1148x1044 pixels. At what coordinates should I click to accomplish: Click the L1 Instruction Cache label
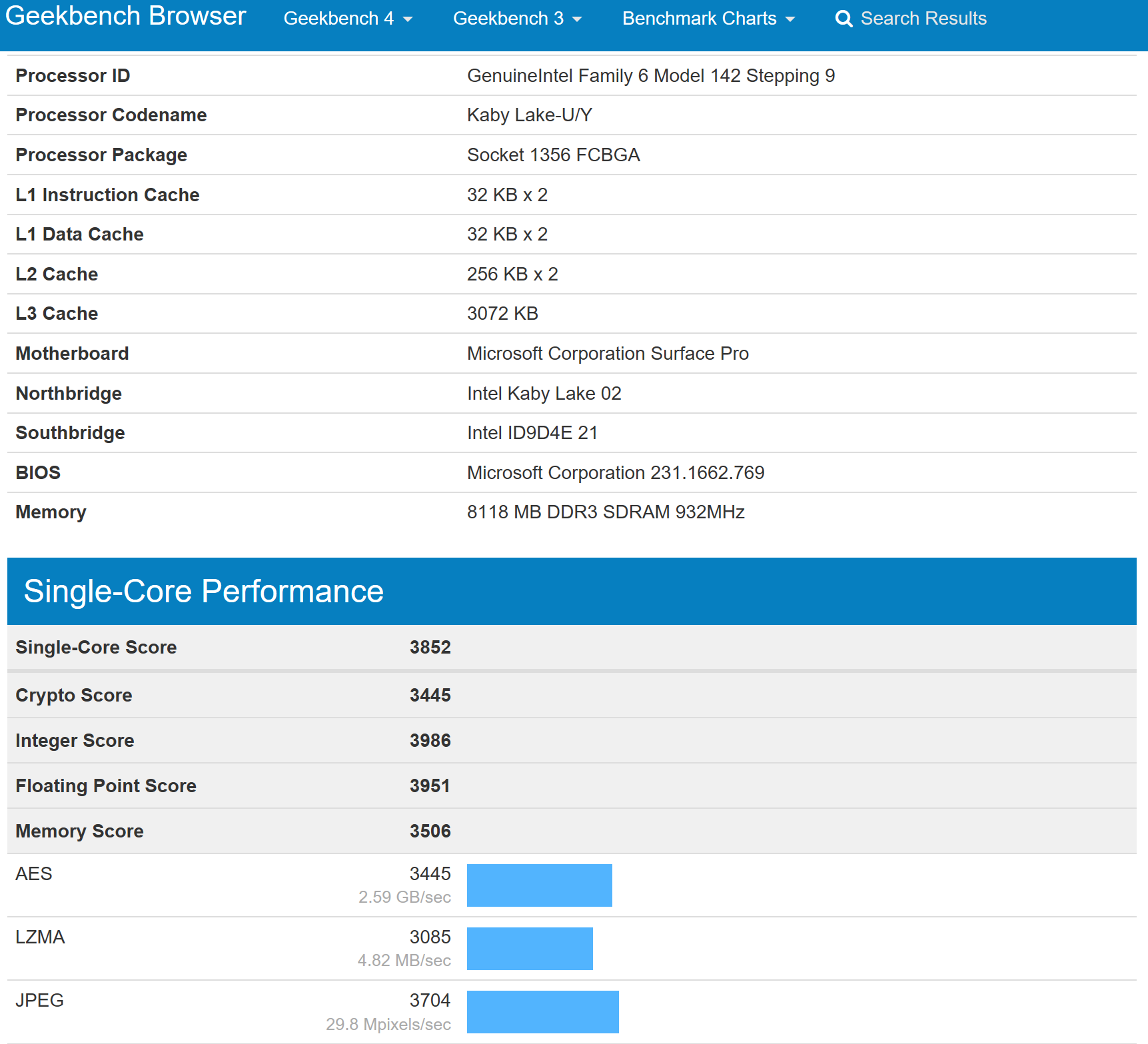click(107, 195)
